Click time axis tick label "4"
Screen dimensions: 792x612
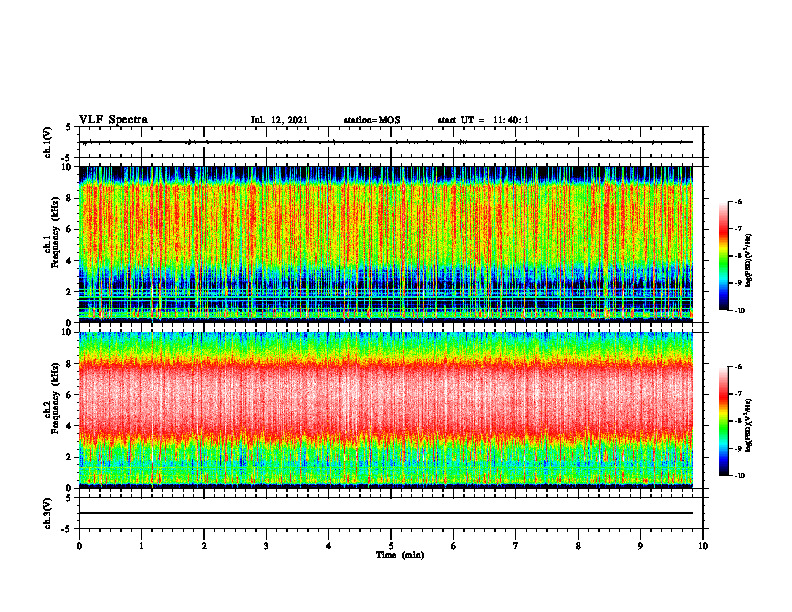329,546
